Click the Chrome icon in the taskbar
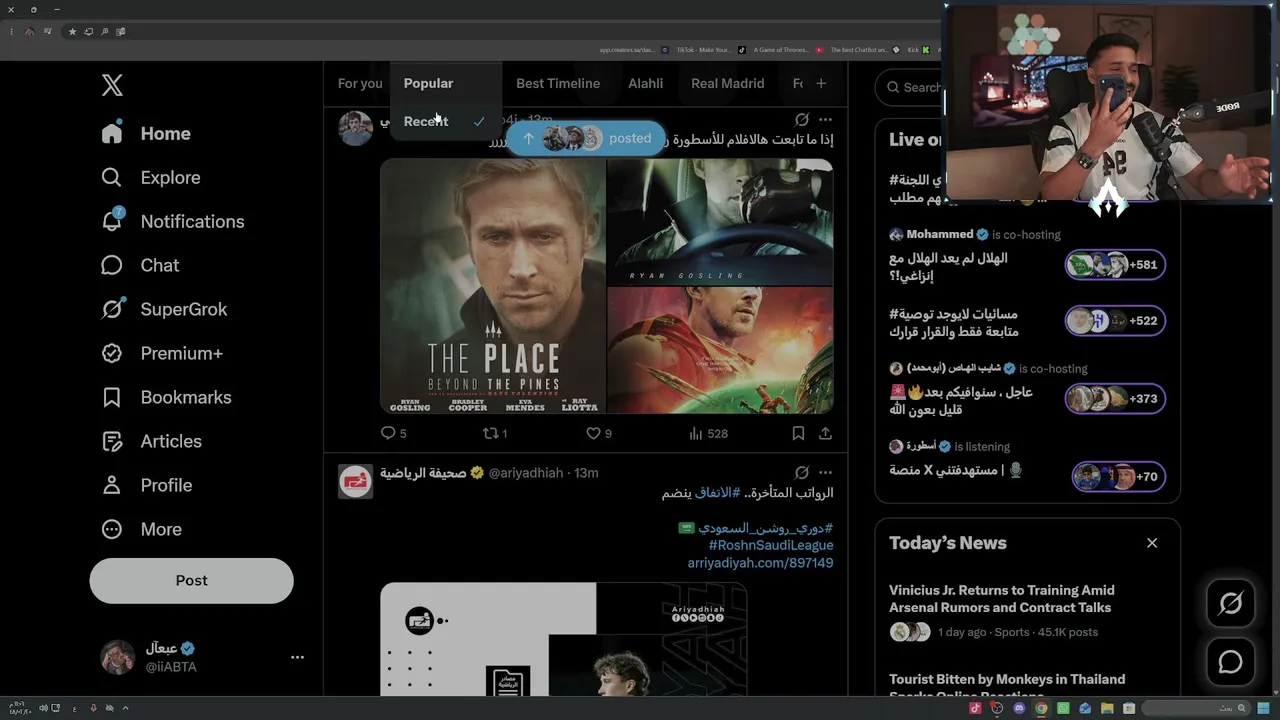The width and height of the screenshot is (1280, 720). click(x=1041, y=708)
